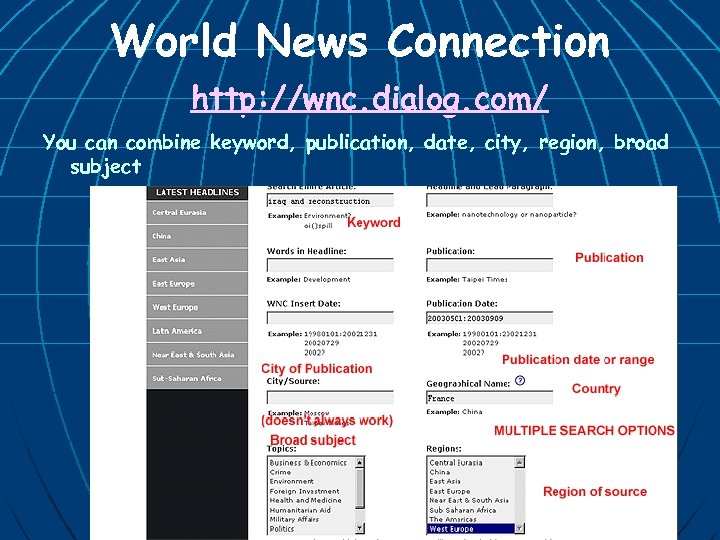Click Regions list scroll up arrow
The image size is (720, 540).
(520, 462)
